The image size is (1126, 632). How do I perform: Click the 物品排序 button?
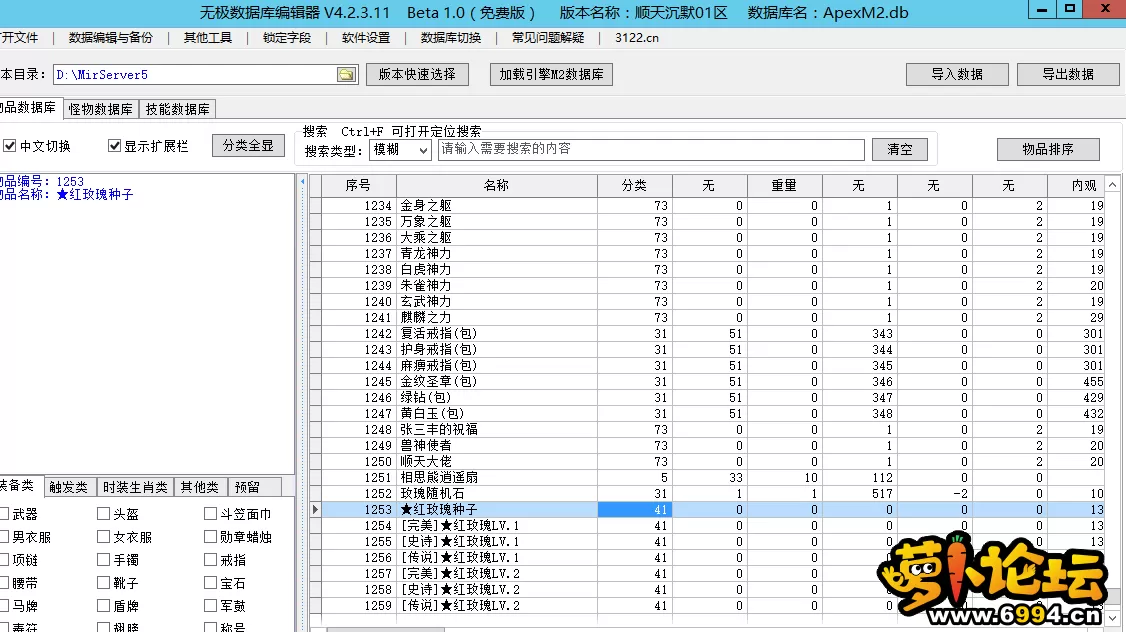pos(1048,149)
